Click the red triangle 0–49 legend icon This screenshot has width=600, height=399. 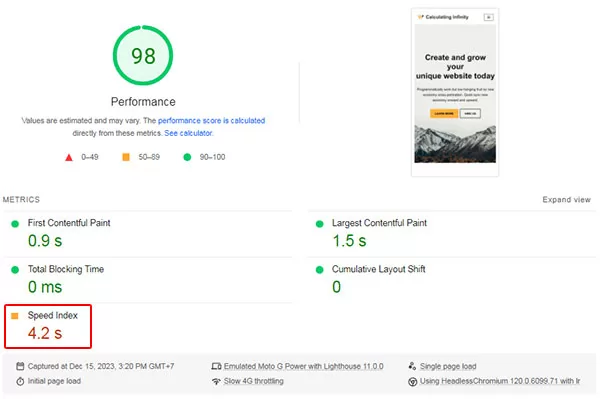click(69, 157)
